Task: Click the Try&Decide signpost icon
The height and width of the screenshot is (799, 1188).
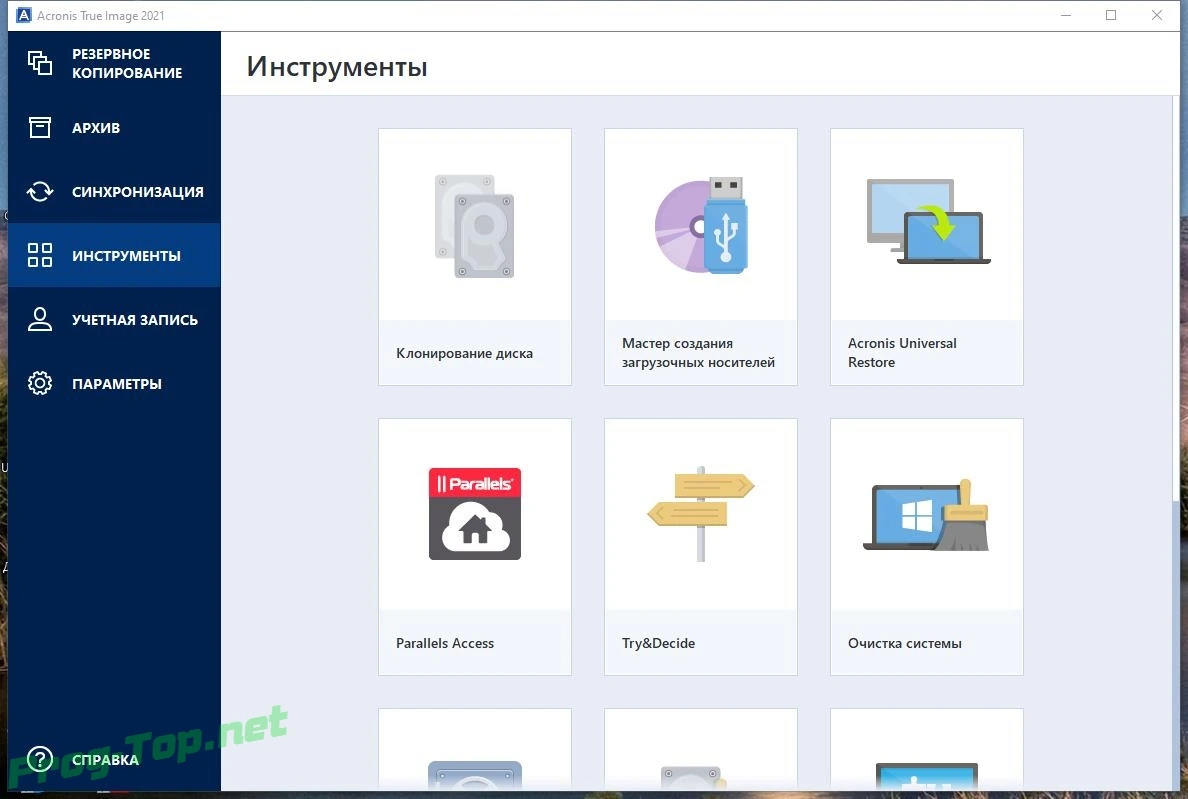Action: tap(701, 513)
